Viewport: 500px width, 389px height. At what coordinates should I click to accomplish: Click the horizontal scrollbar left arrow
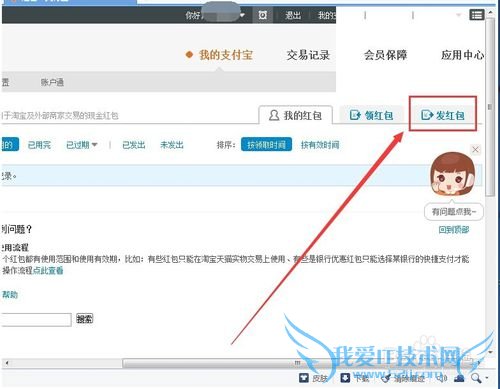coord(7,363)
